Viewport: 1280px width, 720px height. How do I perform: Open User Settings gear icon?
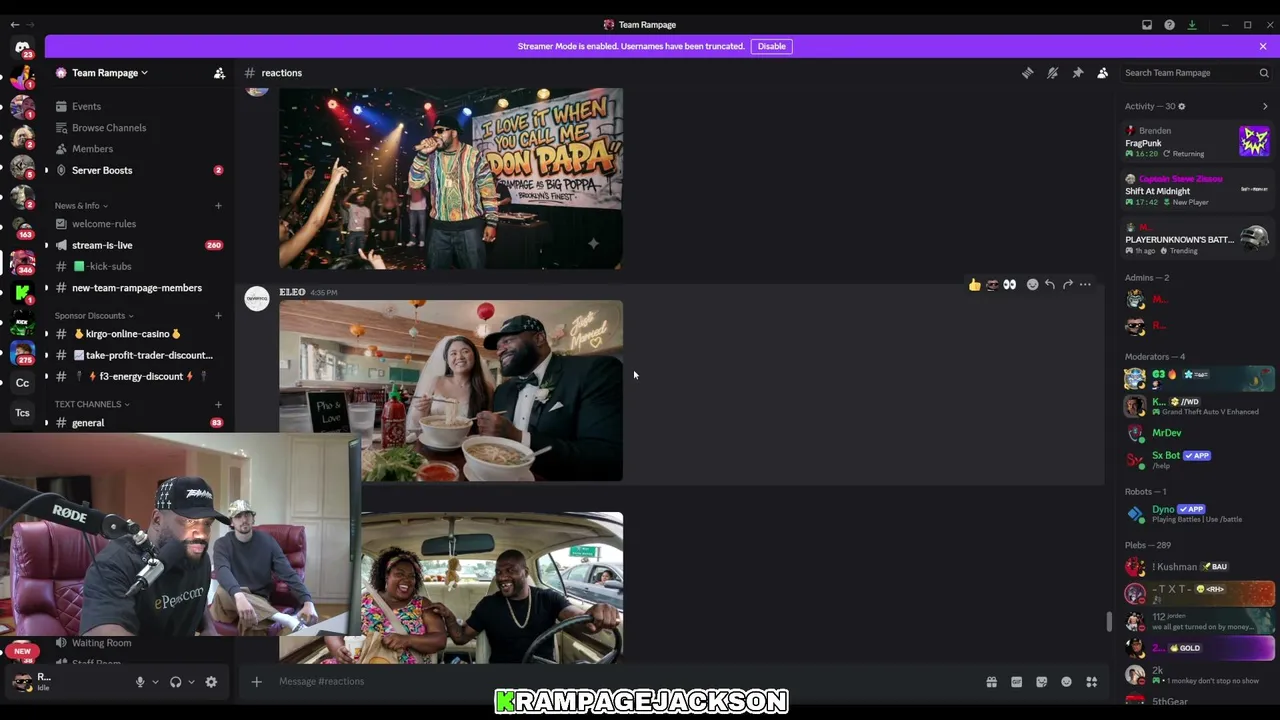click(211, 682)
